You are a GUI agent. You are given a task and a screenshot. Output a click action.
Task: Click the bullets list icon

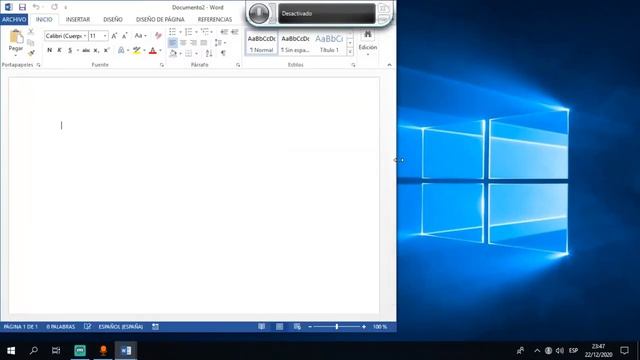click(x=172, y=32)
